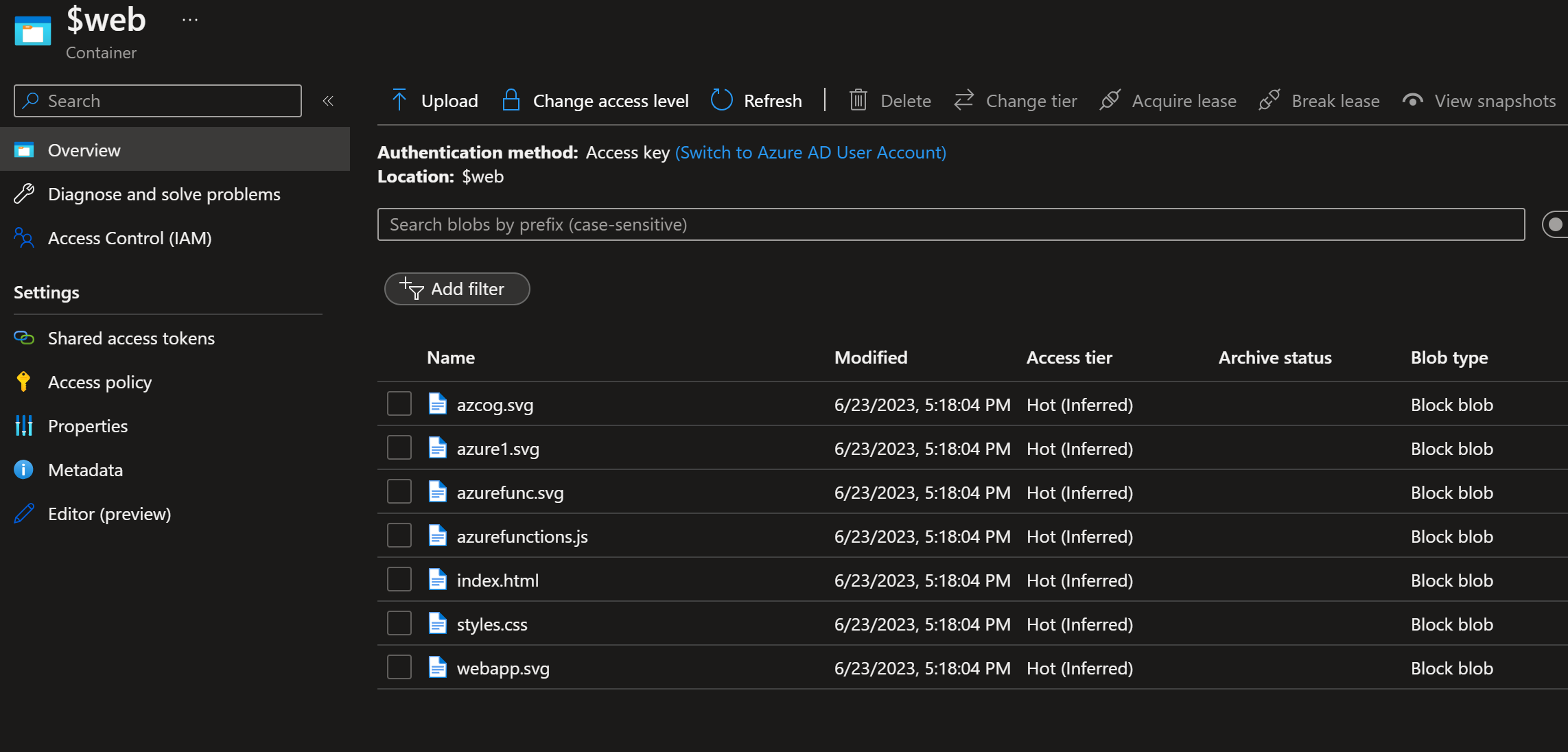Click the Upload arrow icon
This screenshot has width=1568, height=752.
coord(399,100)
